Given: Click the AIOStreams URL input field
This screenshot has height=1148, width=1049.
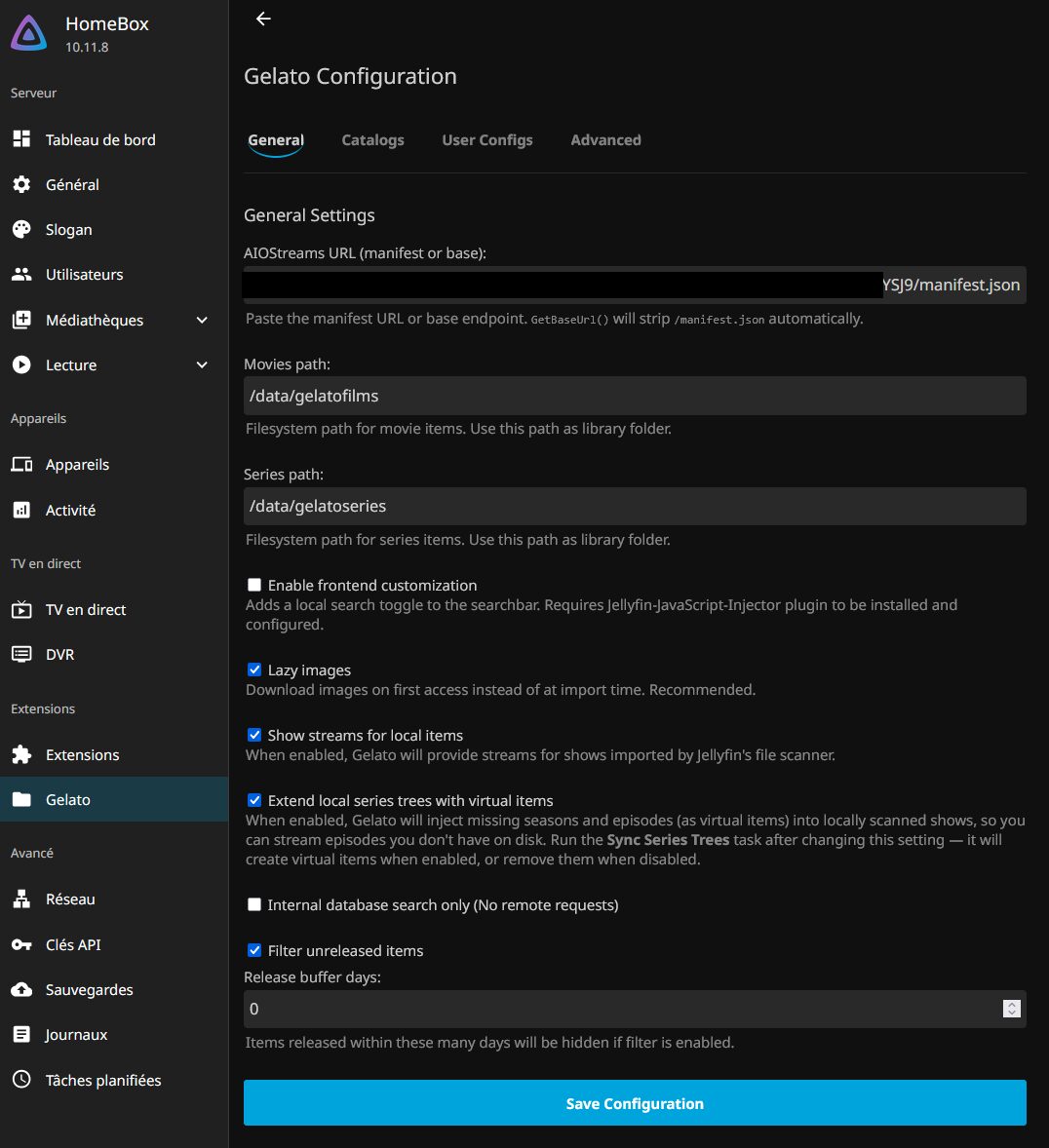Looking at the screenshot, I should [x=635, y=285].
